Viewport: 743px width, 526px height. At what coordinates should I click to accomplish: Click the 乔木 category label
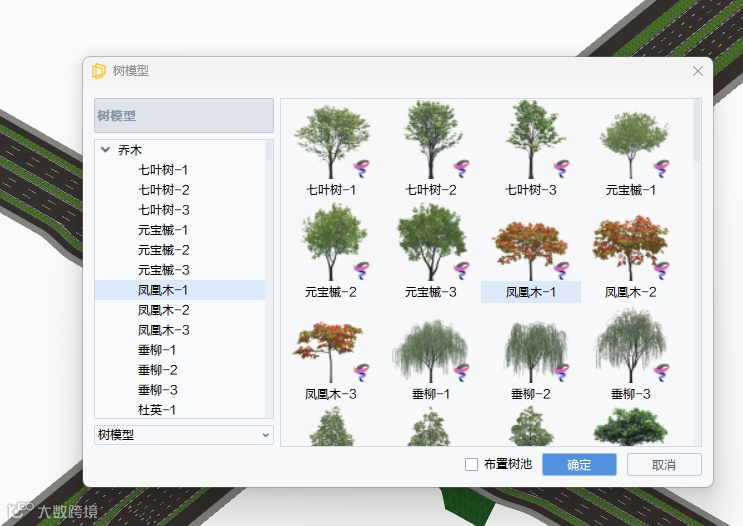130,150
